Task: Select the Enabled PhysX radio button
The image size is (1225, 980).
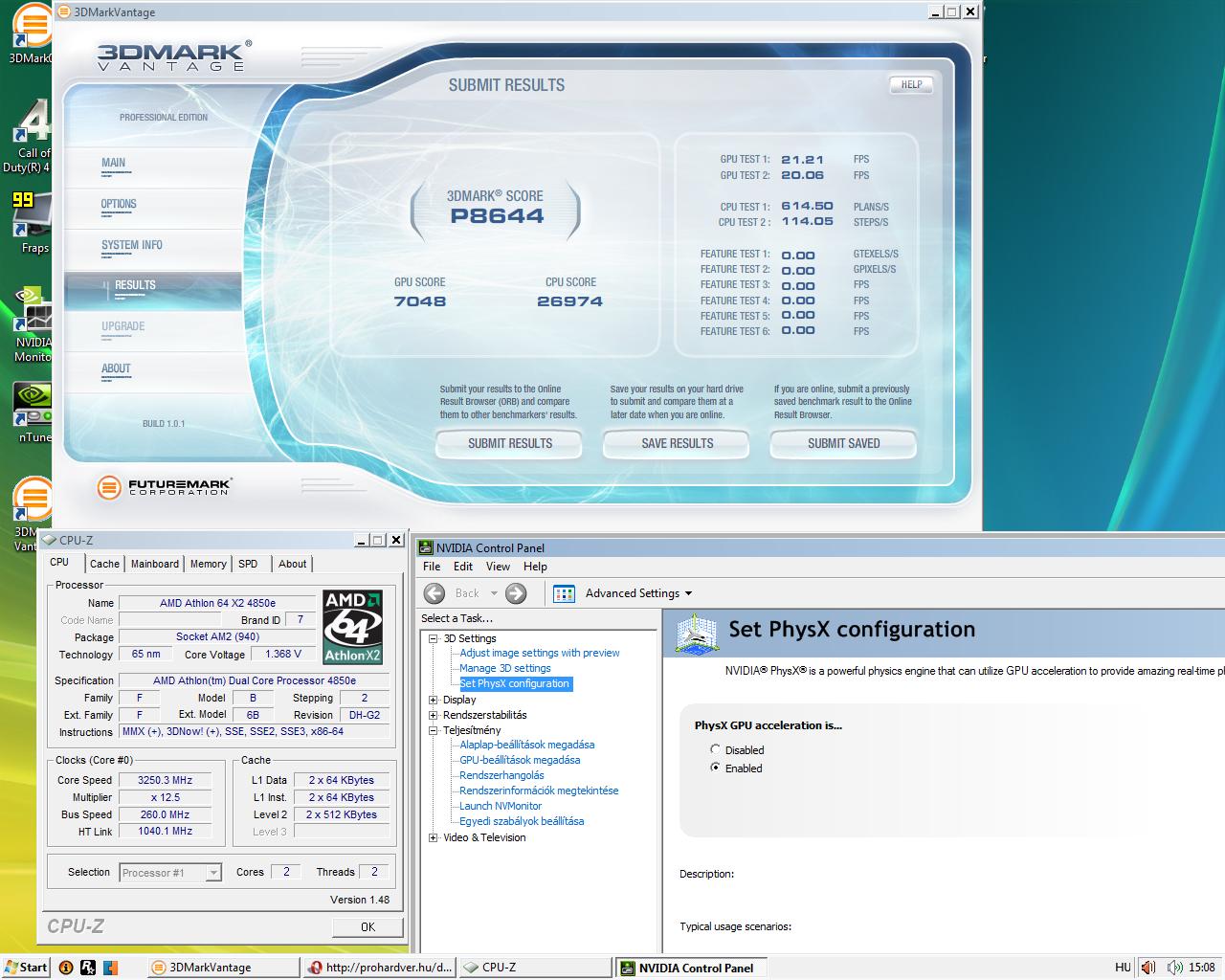Action: 715,768
